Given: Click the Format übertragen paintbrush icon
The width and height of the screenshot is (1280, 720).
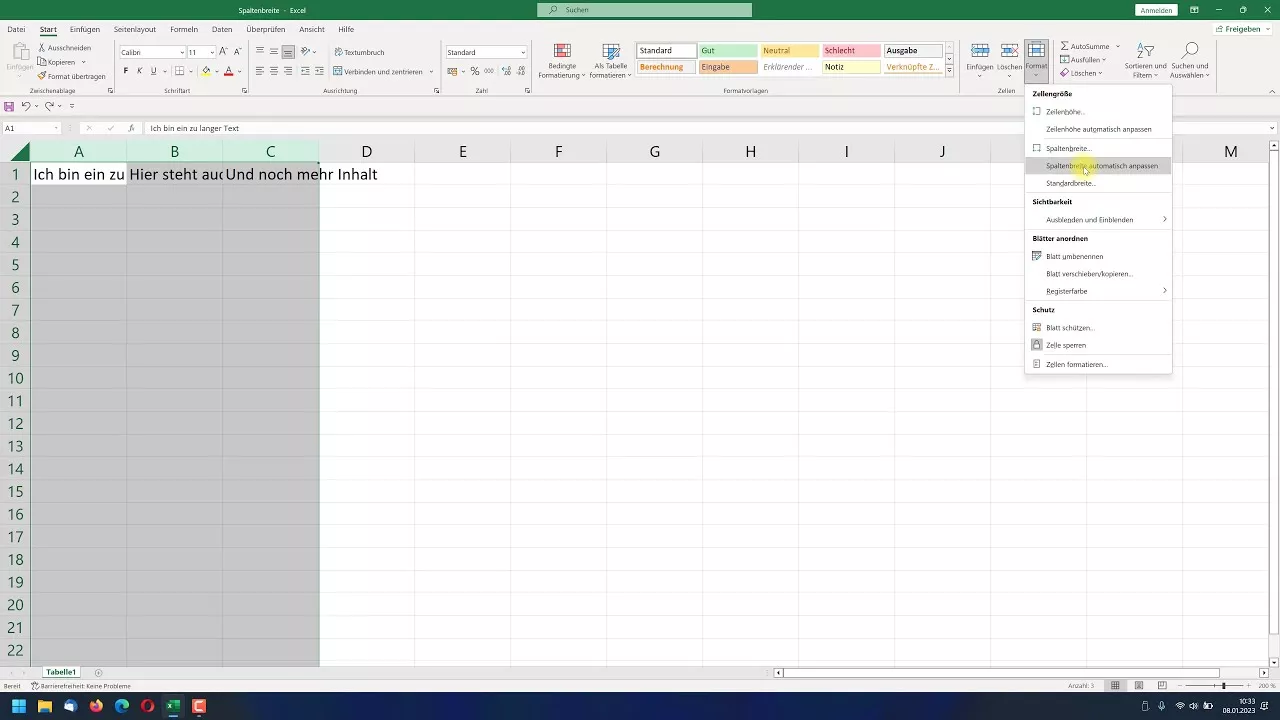Looking at the screenshot, I should [x=42, y=76].
